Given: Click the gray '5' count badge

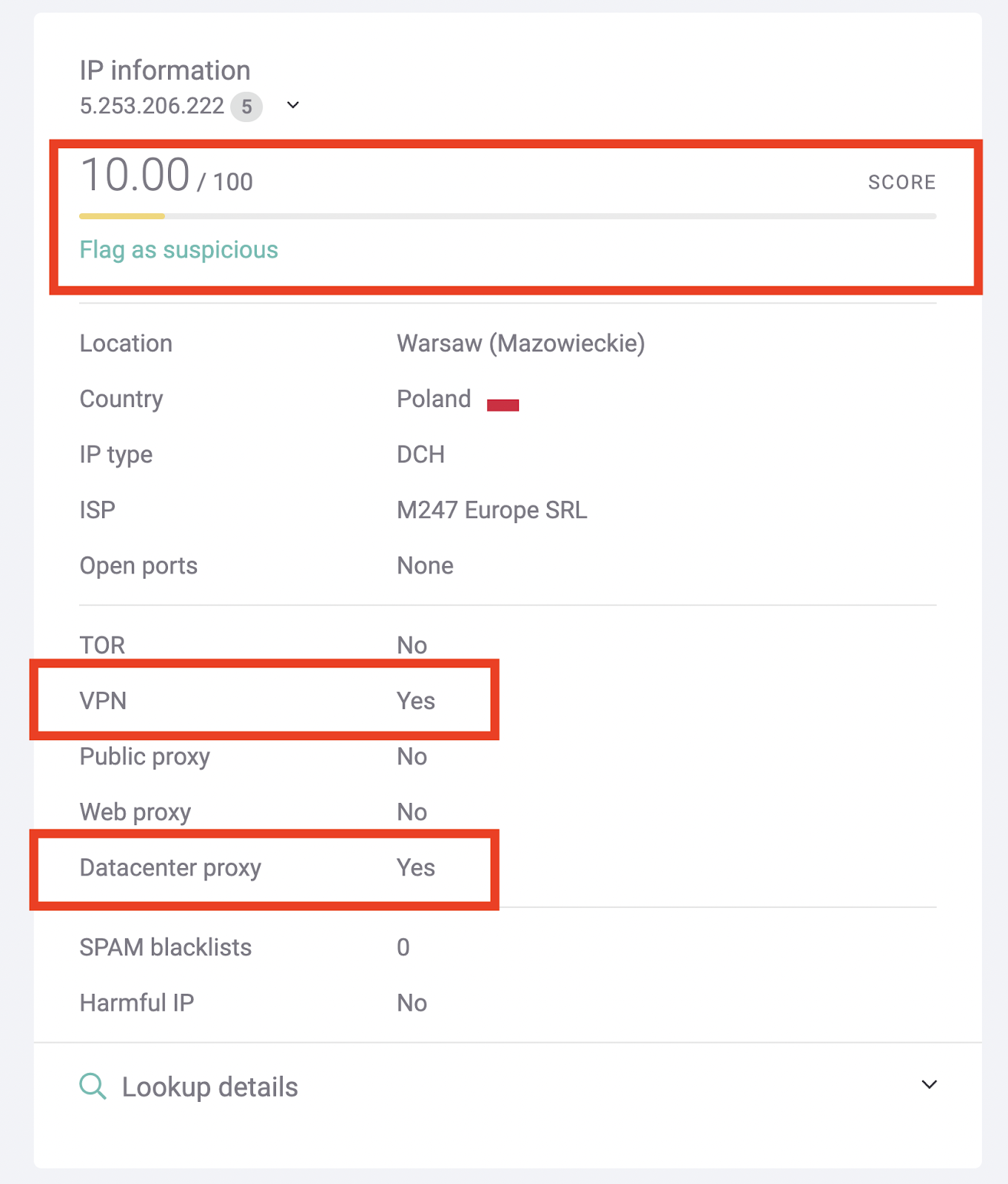Looking at the screenshot, I should (247, 107).
